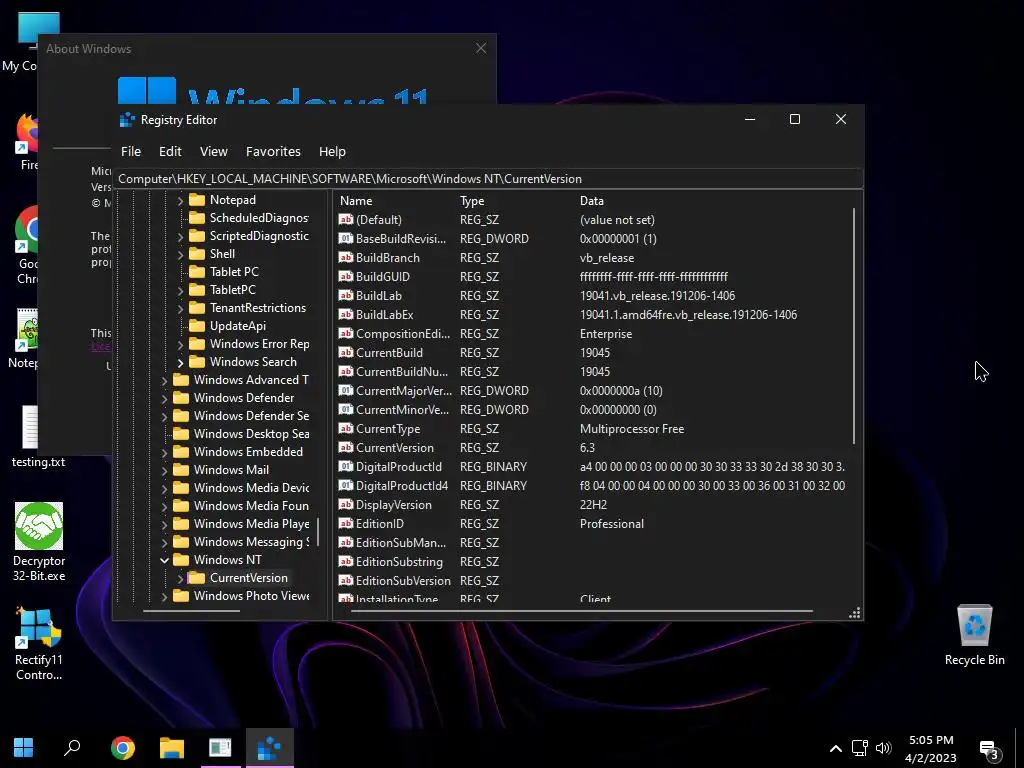Select the CompositionEdi... value row
This screenshot has width=1024, height=768.
(593, 334)
